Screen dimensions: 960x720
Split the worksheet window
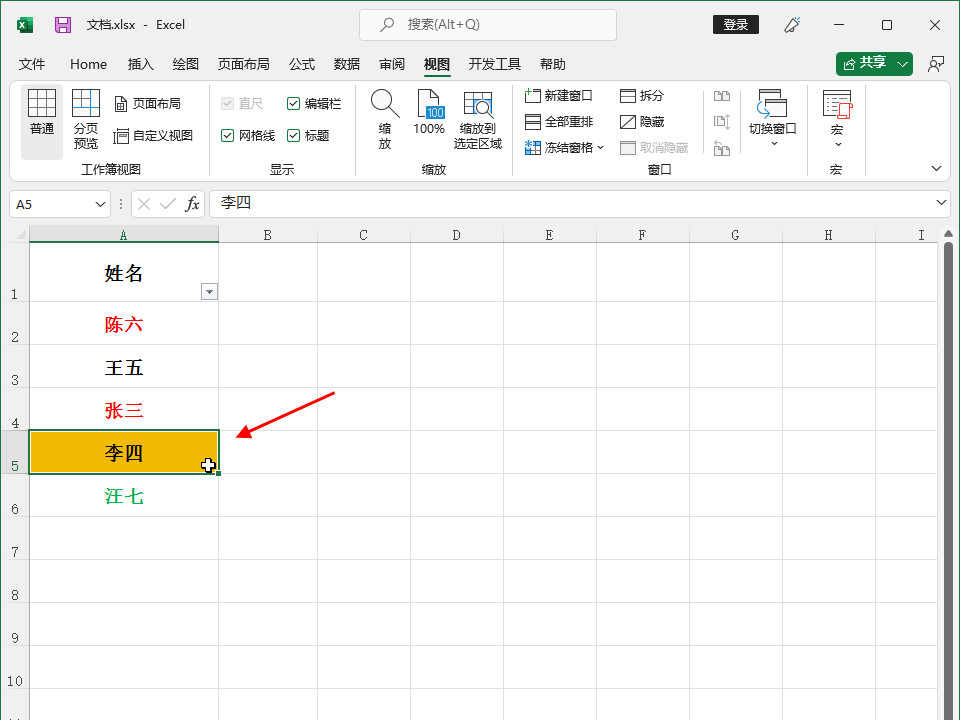(642, 96)
